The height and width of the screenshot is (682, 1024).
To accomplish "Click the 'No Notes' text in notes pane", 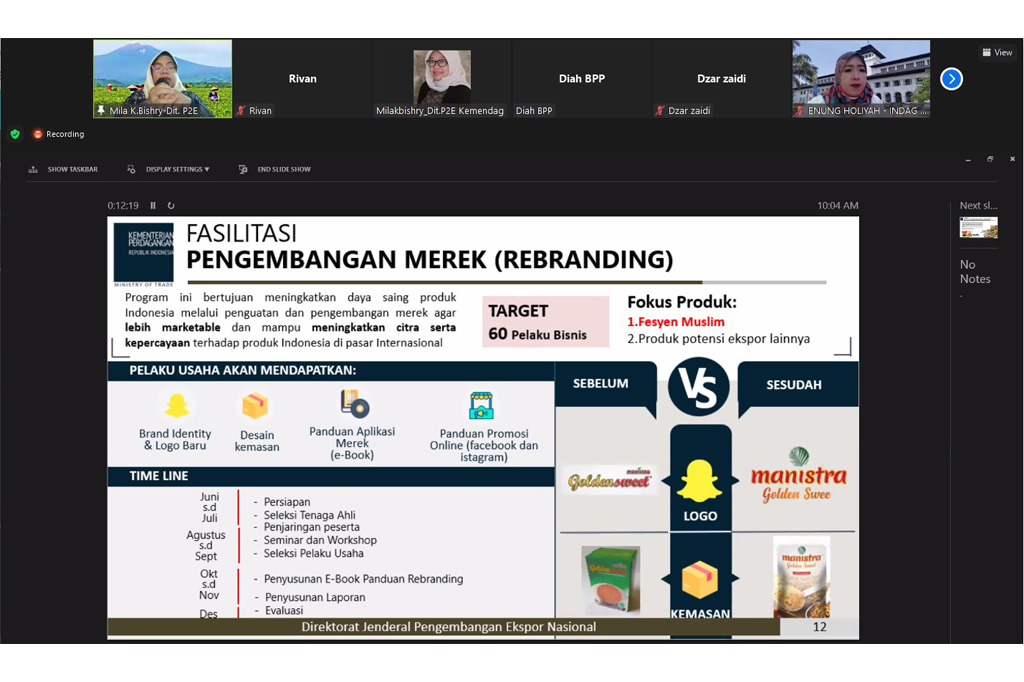I will (975, 272).
